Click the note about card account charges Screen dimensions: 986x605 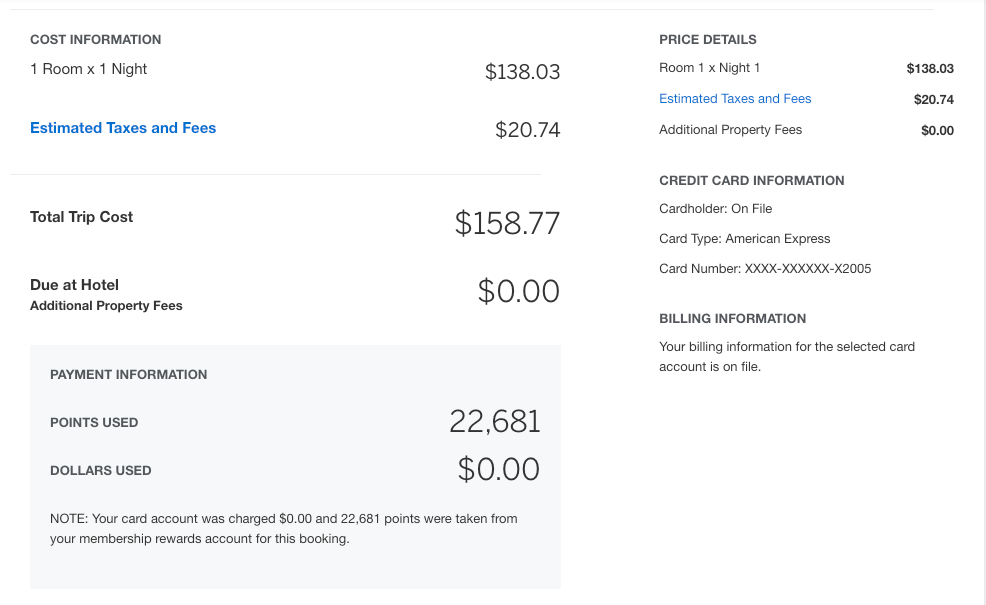click(x=283, y=528)
